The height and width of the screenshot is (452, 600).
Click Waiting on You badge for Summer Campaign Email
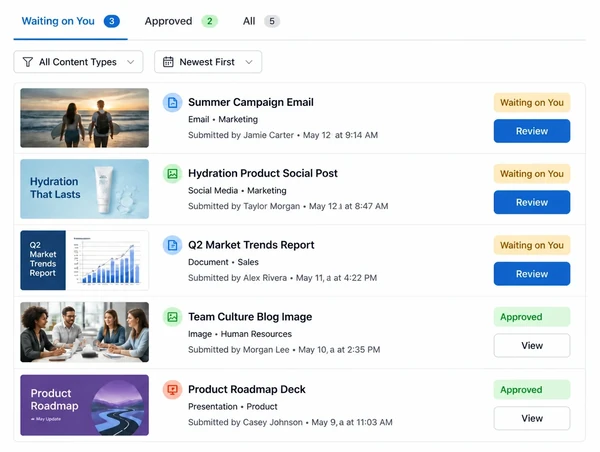tap(532, 103)
